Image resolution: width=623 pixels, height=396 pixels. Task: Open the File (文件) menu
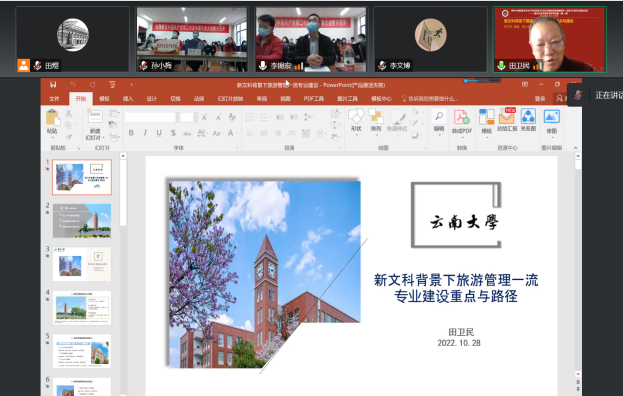54,99
